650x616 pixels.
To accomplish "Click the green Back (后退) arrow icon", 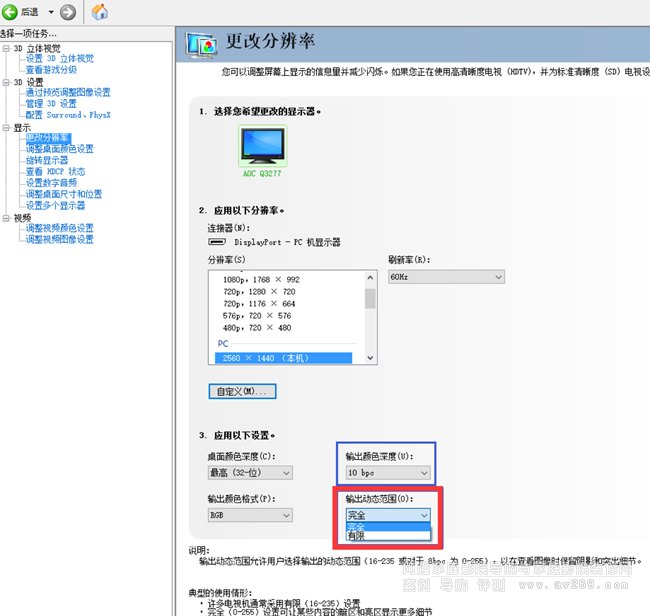I will tap(10, 12).
